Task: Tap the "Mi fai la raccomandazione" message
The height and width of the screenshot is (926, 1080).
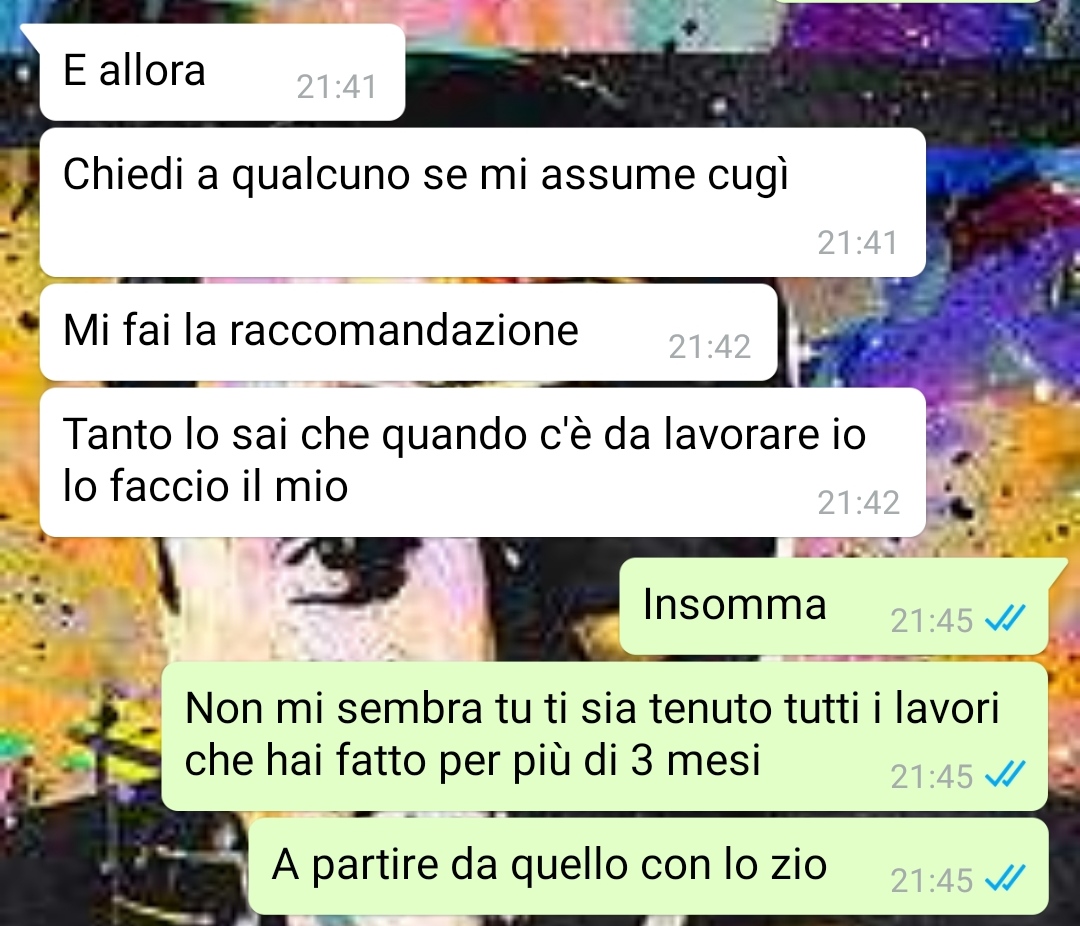Action: (x=408, y=332)
